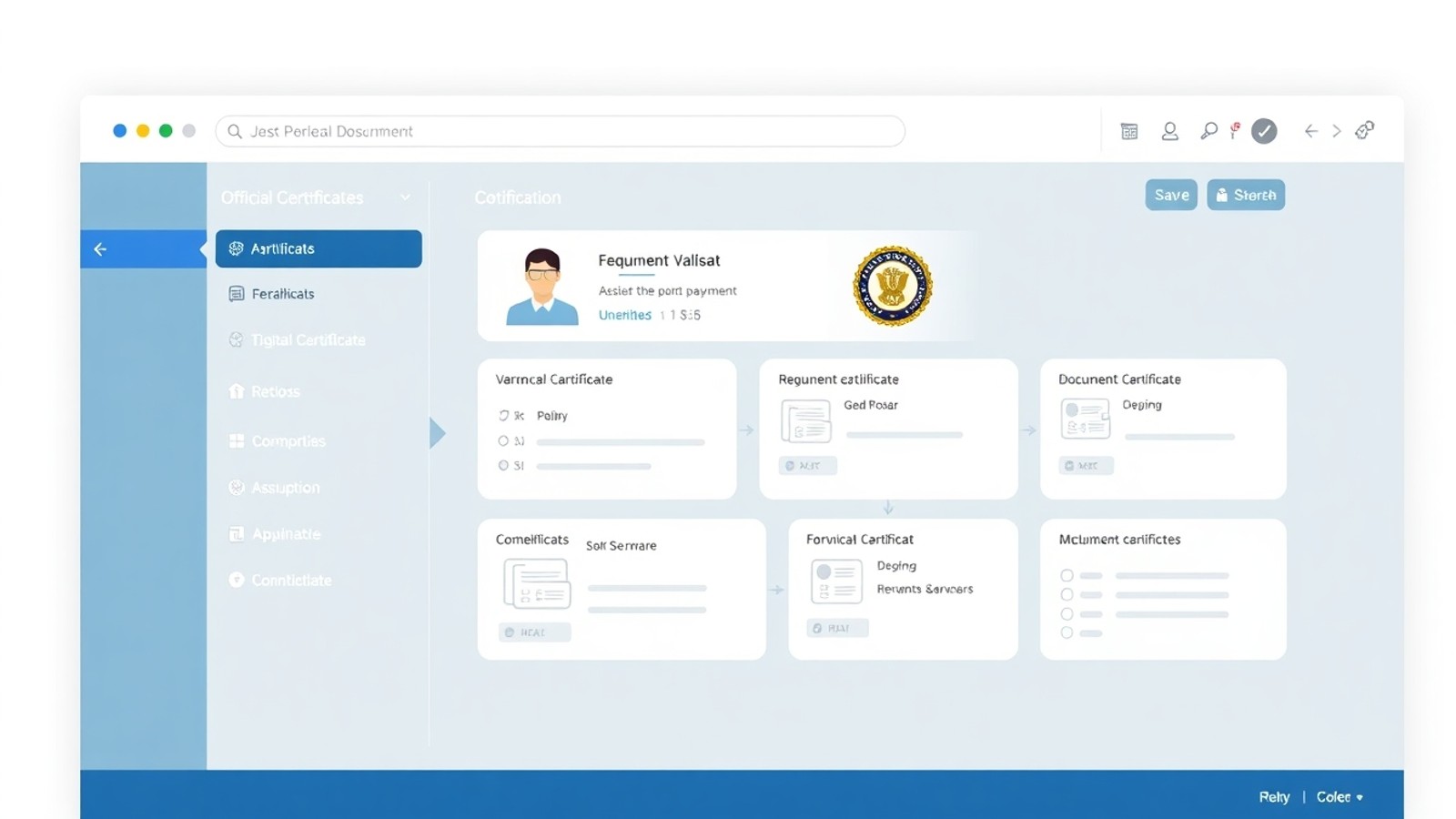Click the white back arrow in sidebar

pos(100,249)
